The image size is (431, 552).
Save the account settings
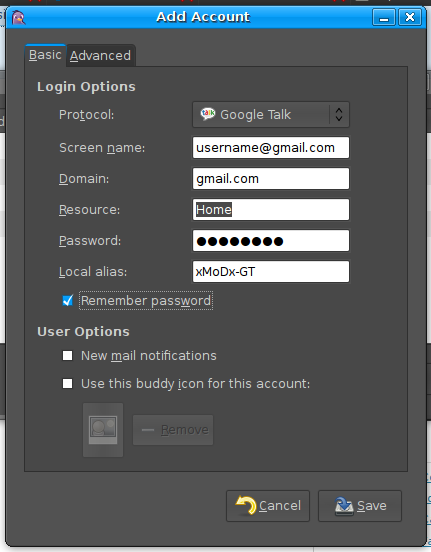[360, 506]
